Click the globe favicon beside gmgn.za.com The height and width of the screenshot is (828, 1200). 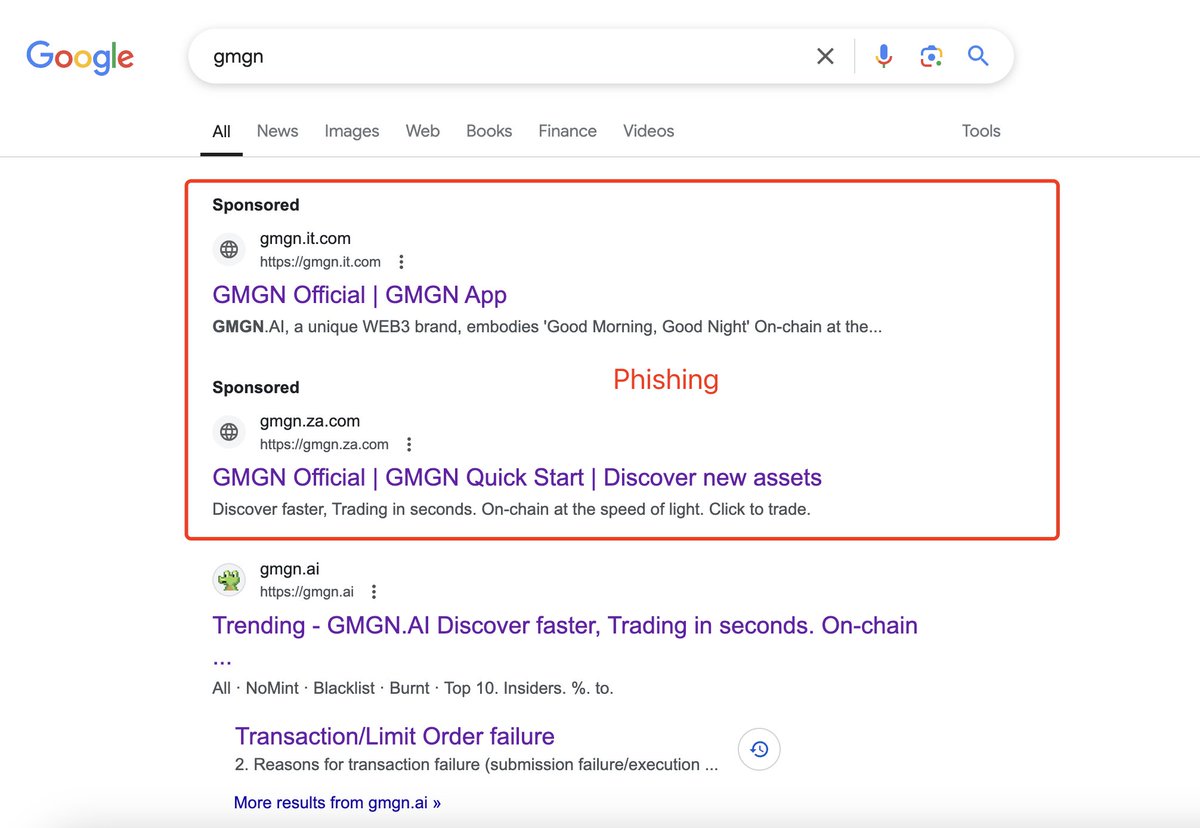pyautogui.click(x=229, y=432)
